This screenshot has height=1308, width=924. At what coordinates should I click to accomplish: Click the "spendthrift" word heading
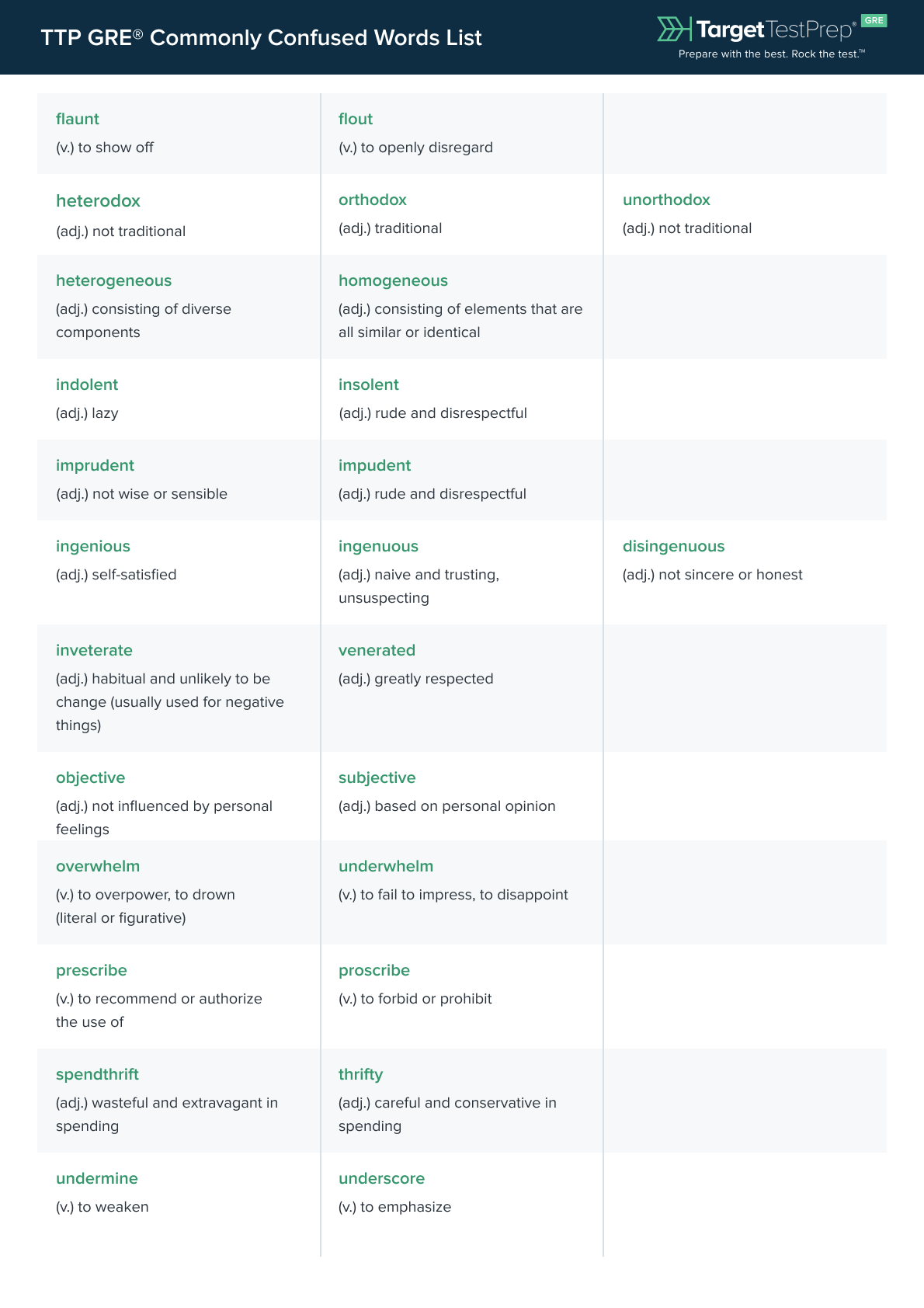(97, 1074)
